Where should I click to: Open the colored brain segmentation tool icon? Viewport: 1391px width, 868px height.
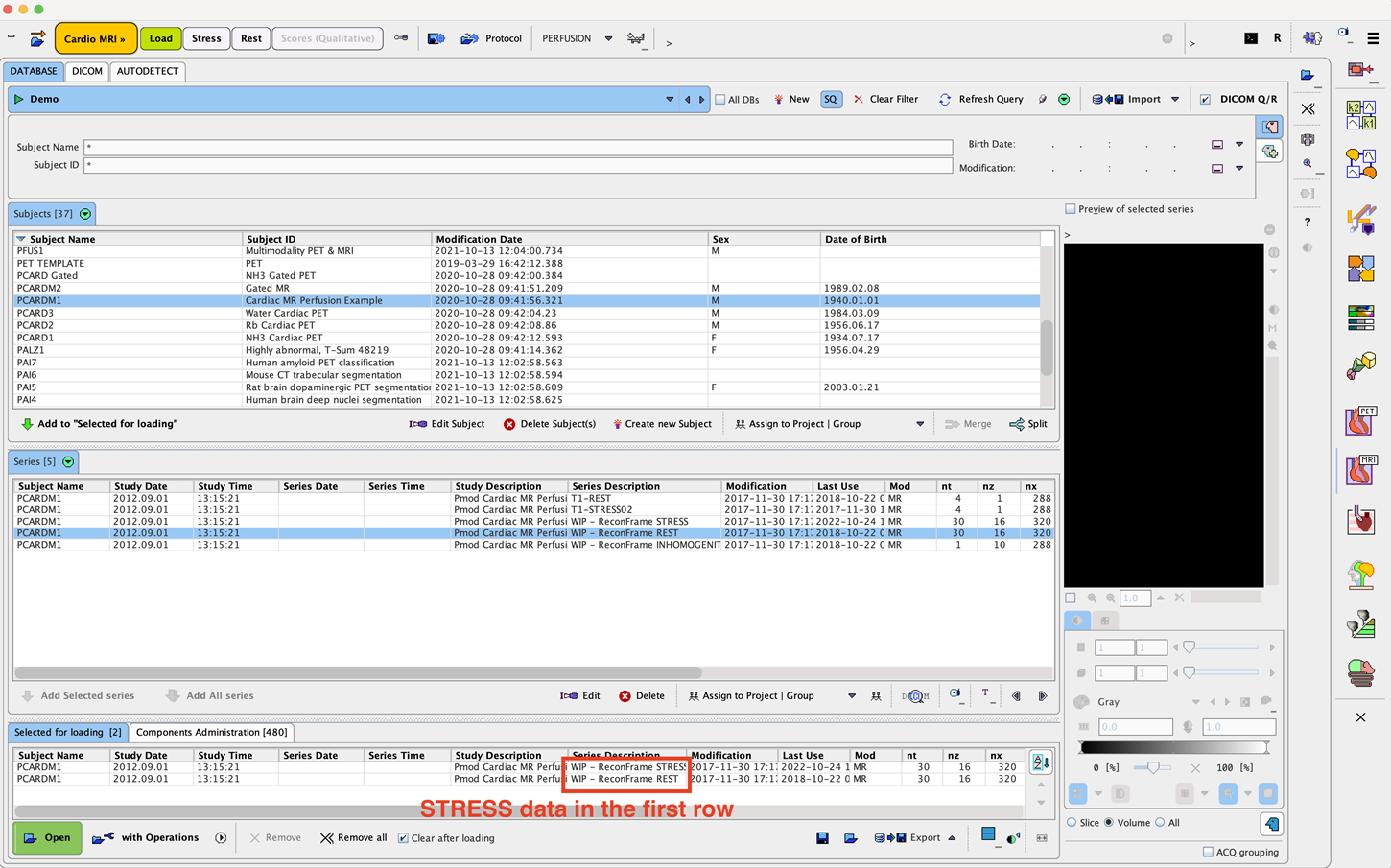[x=1360, y=573]
